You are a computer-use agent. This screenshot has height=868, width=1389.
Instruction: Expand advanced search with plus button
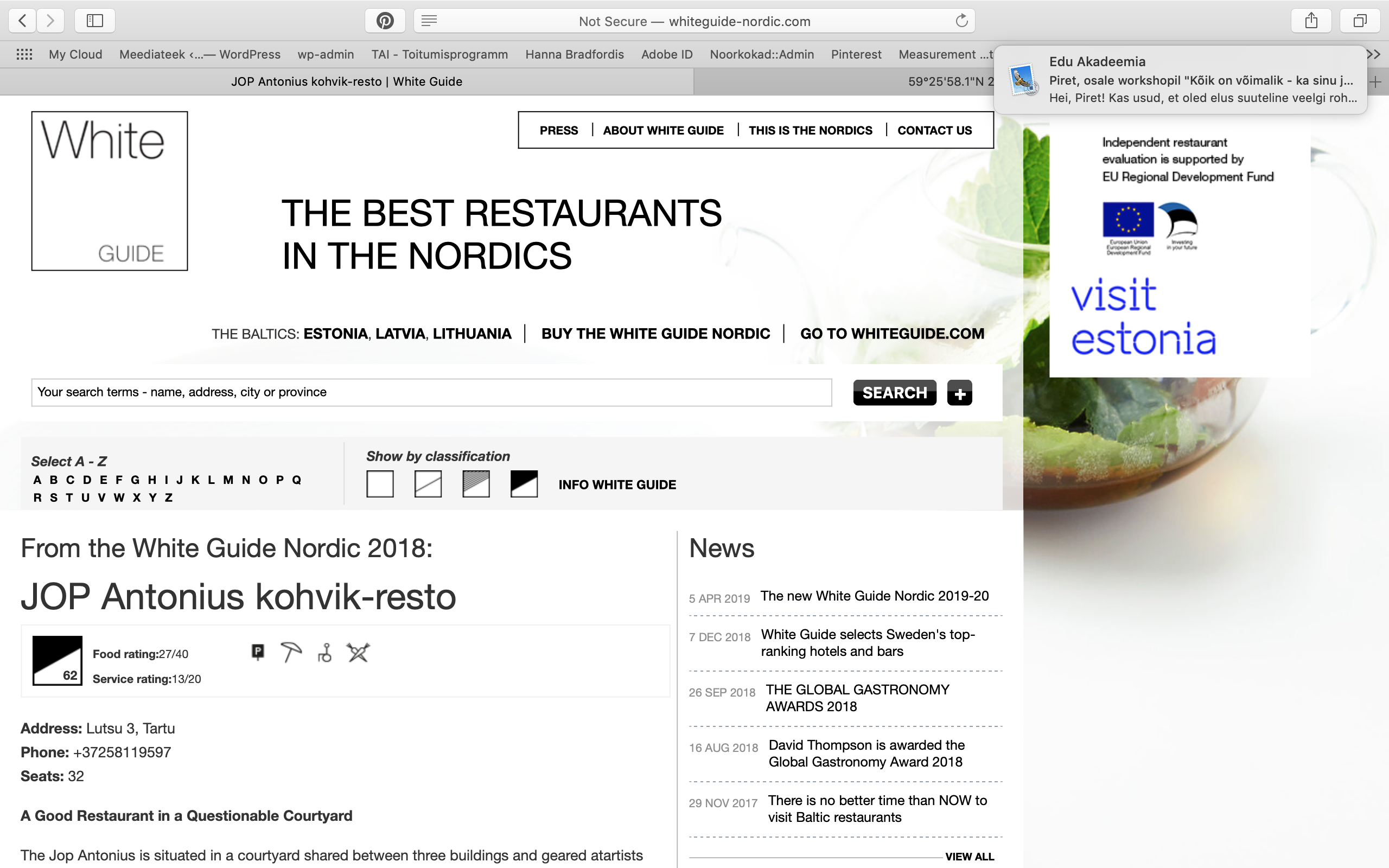click(959, 393)
